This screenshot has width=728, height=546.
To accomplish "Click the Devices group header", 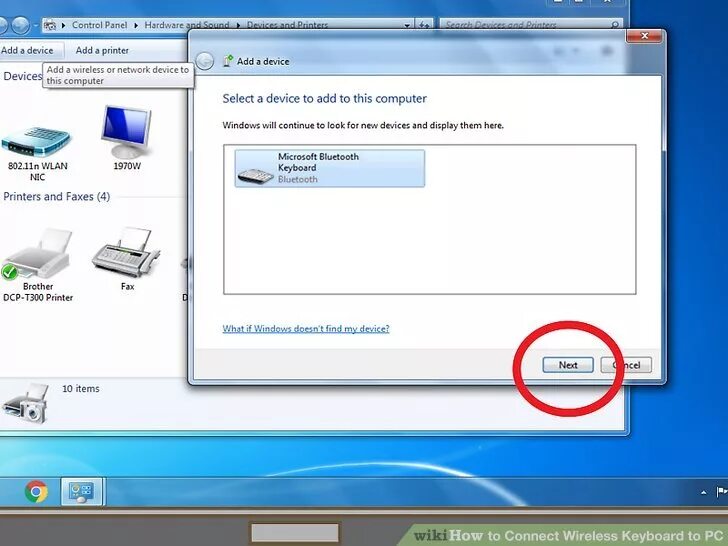I will [x=22, y=76].
